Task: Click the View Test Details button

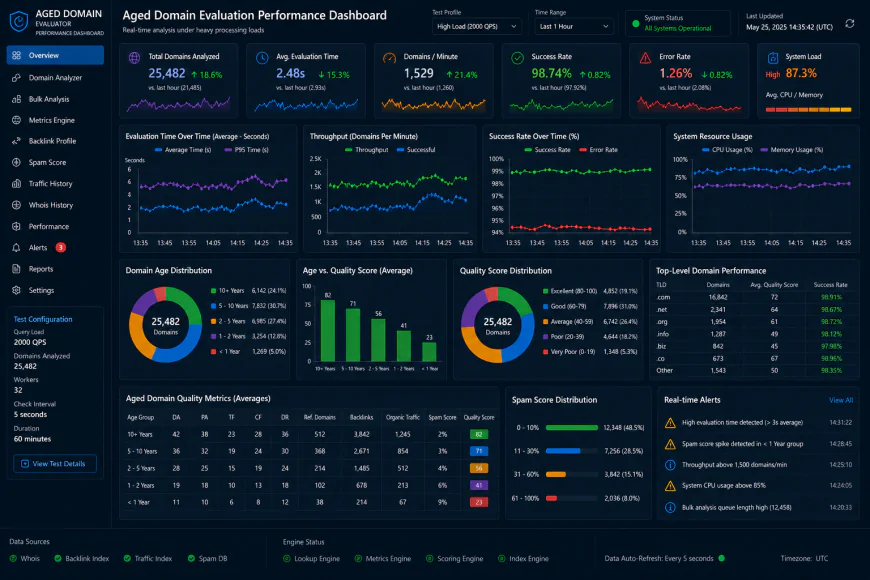Action: (x=55, y=463)
